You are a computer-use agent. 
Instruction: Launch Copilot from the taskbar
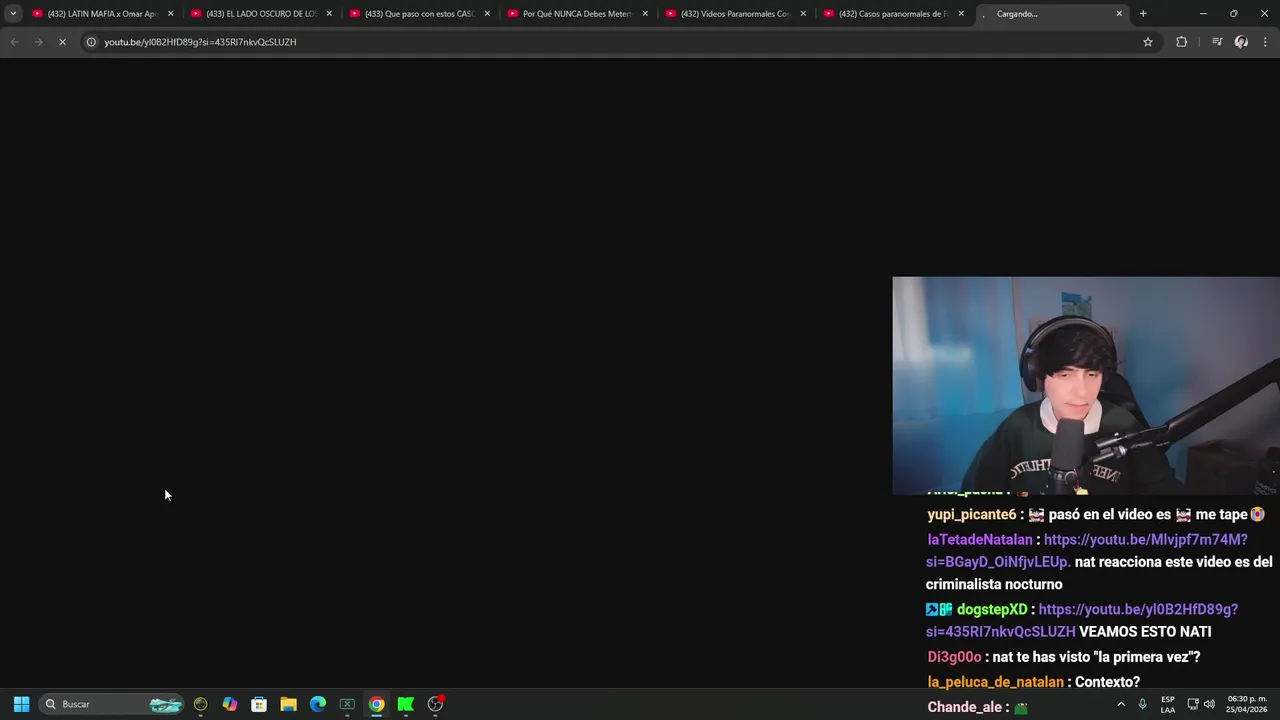pyautogui.click(x=230, y=704)
